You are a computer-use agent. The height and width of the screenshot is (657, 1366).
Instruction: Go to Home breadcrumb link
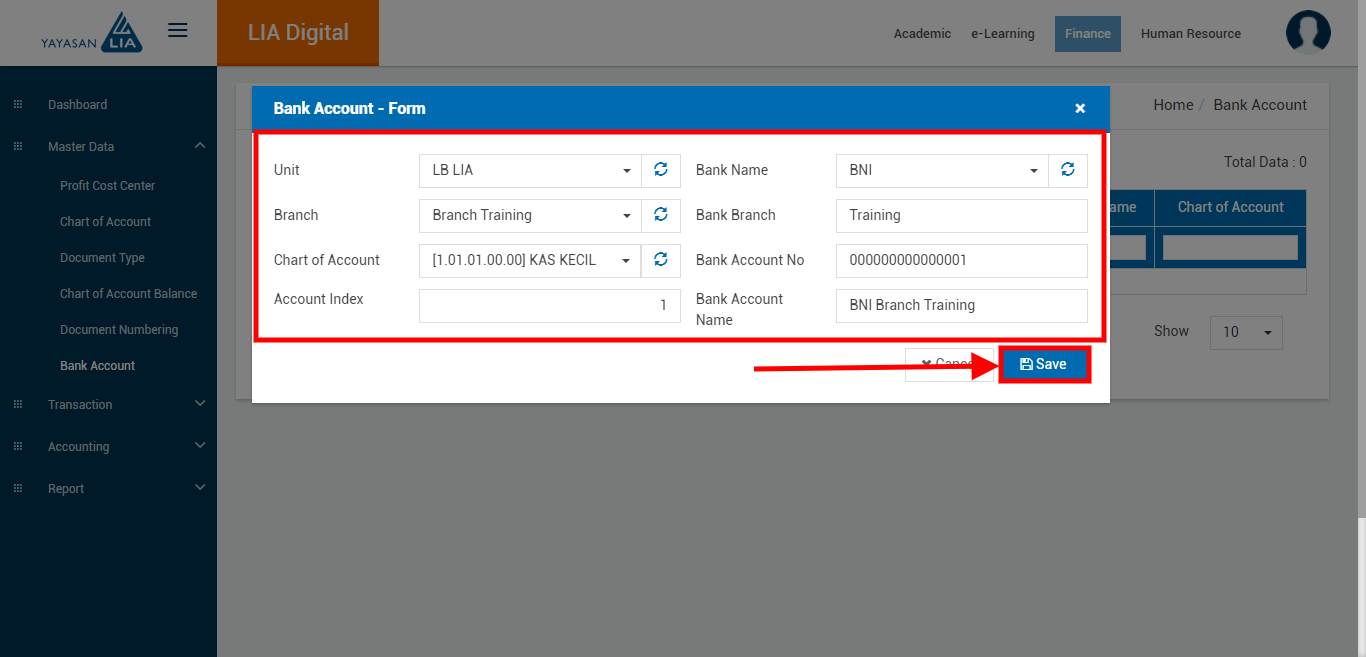tap(1172, 105)
